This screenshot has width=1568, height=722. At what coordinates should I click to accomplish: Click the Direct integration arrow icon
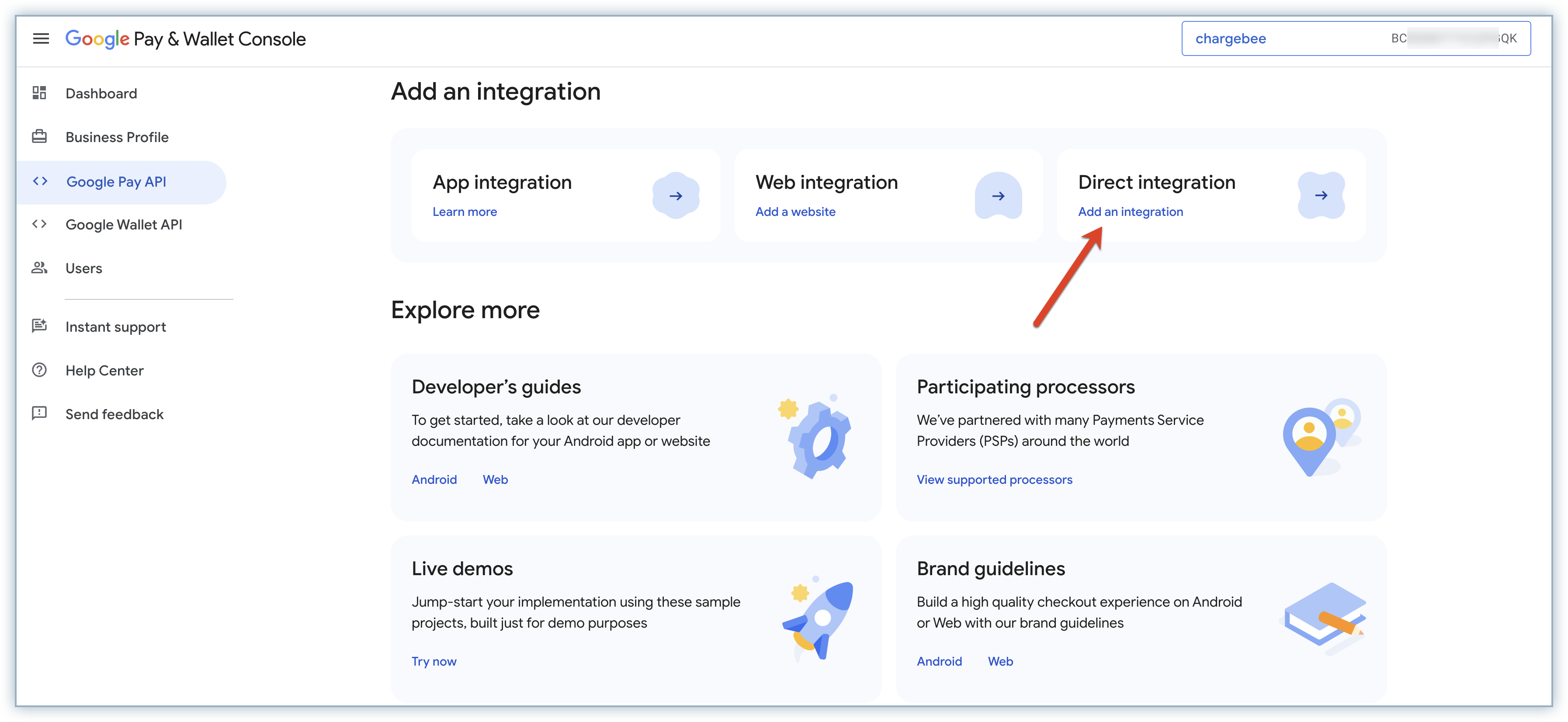(1321, 195)
